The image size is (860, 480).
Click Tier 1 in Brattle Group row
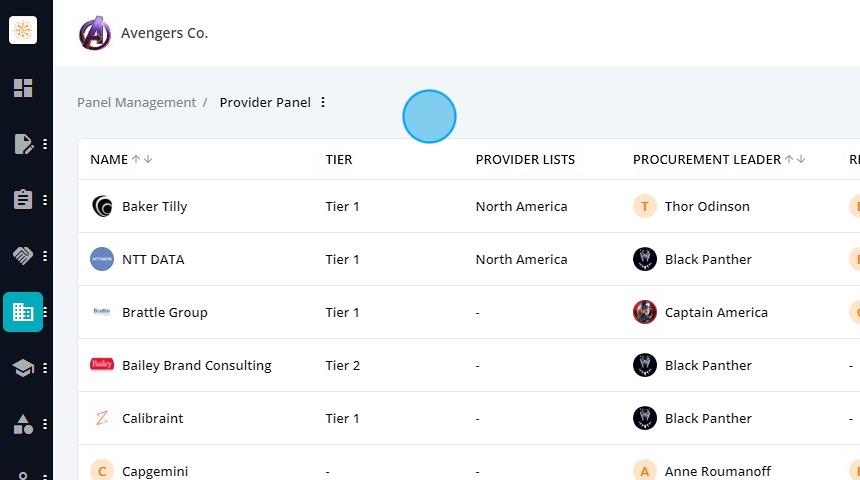point(342,312)
